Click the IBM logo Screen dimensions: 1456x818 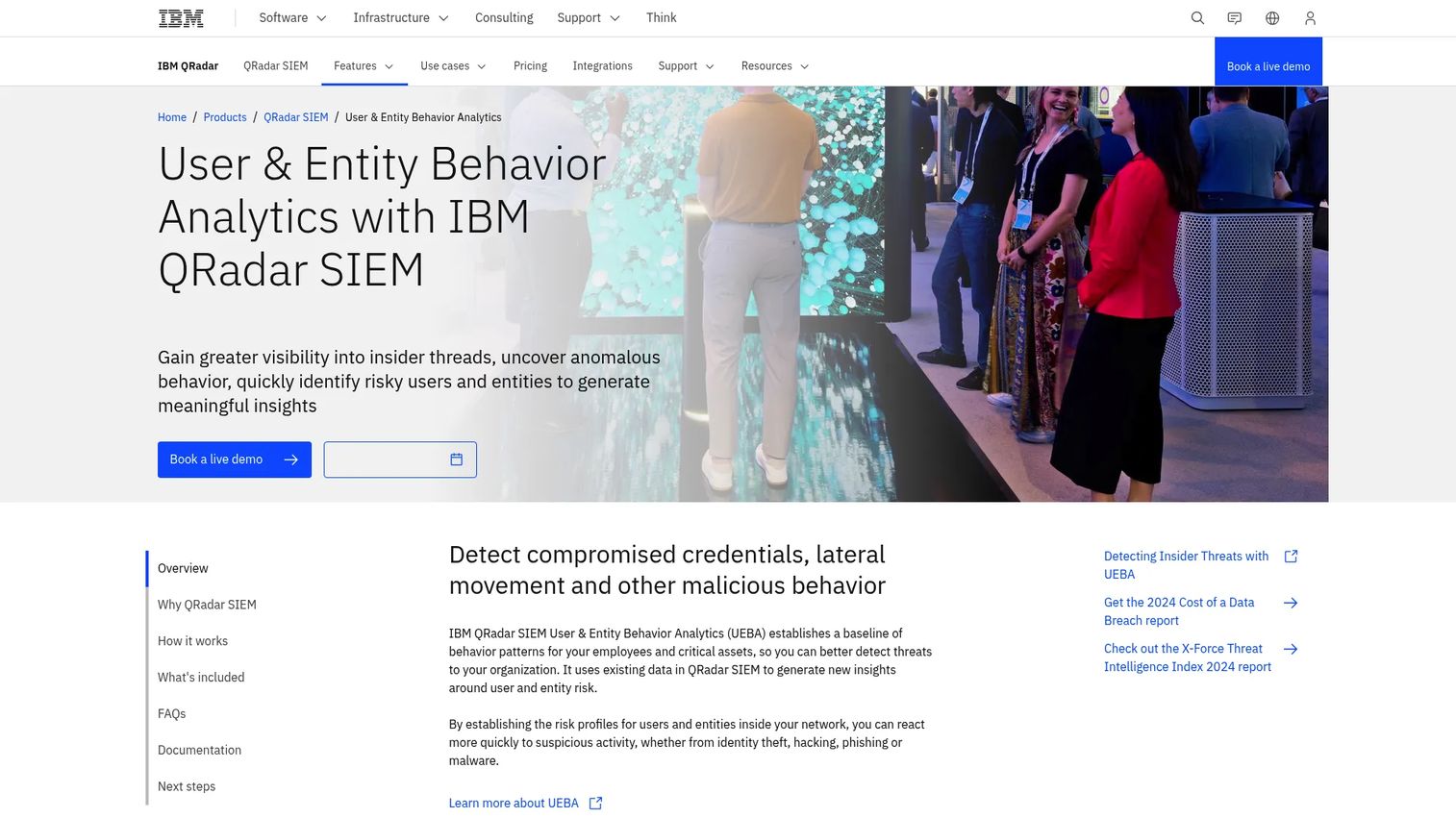pyautogui.click(x=181, y=17)
